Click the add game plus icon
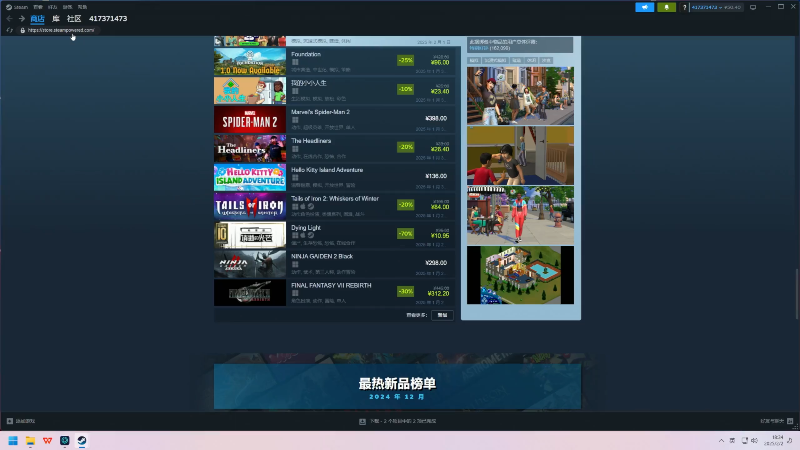The height and width of the screenshot is (450, 800). coord(10,421)
